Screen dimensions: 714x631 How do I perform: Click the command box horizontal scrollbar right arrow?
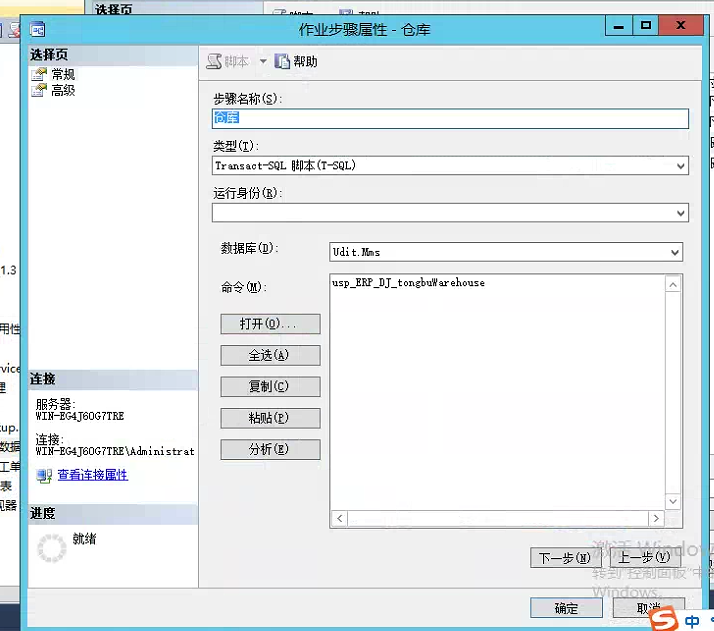657,519
